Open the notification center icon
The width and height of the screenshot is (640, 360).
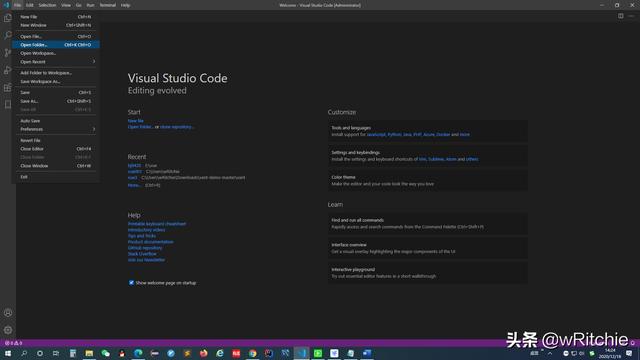(629, 353)
